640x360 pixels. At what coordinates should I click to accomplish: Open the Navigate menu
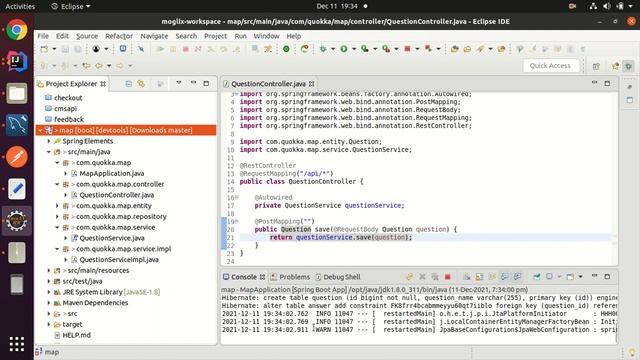(x=154, y=36)
